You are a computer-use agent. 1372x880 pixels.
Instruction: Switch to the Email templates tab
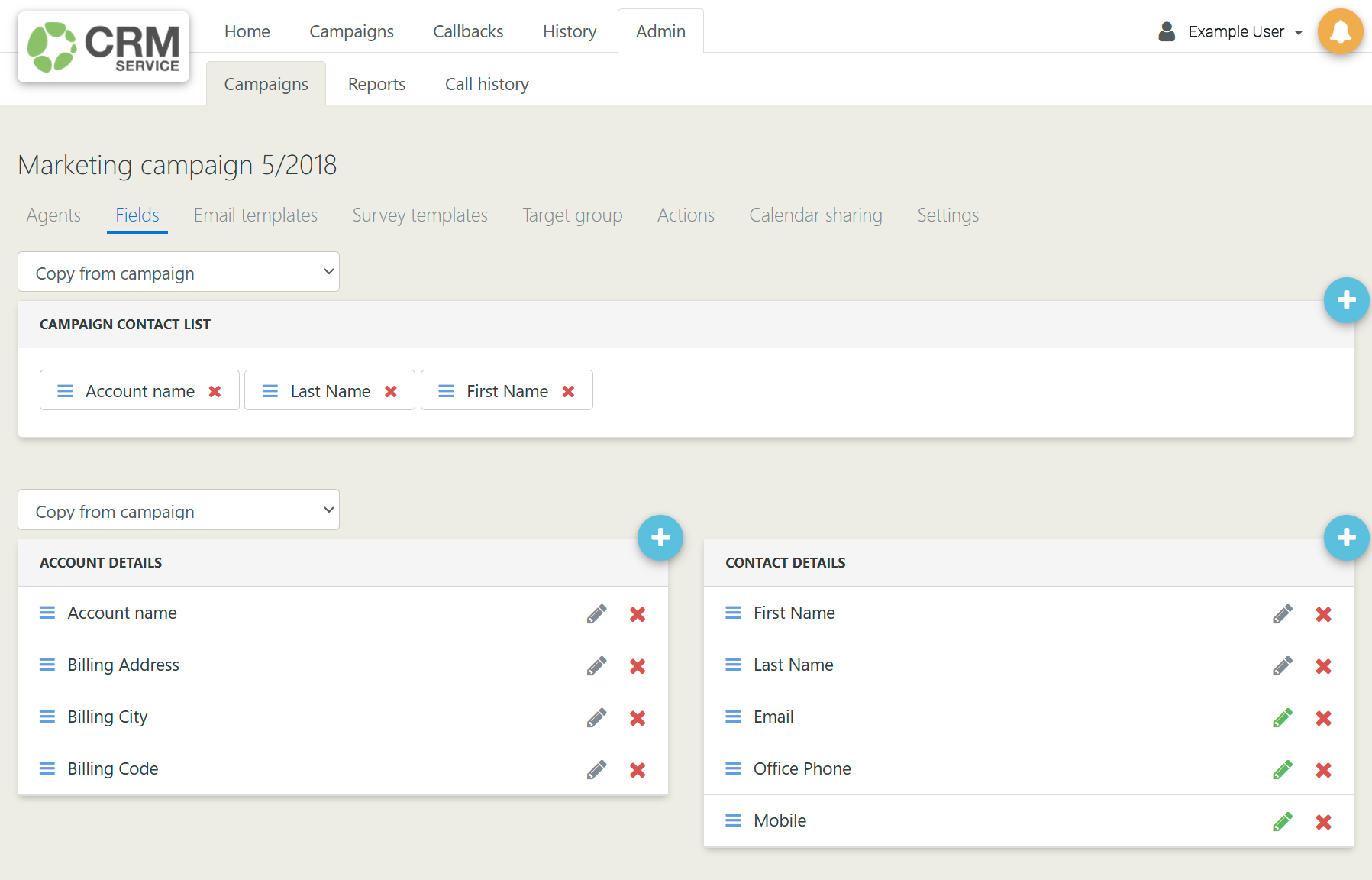[256, 215]
